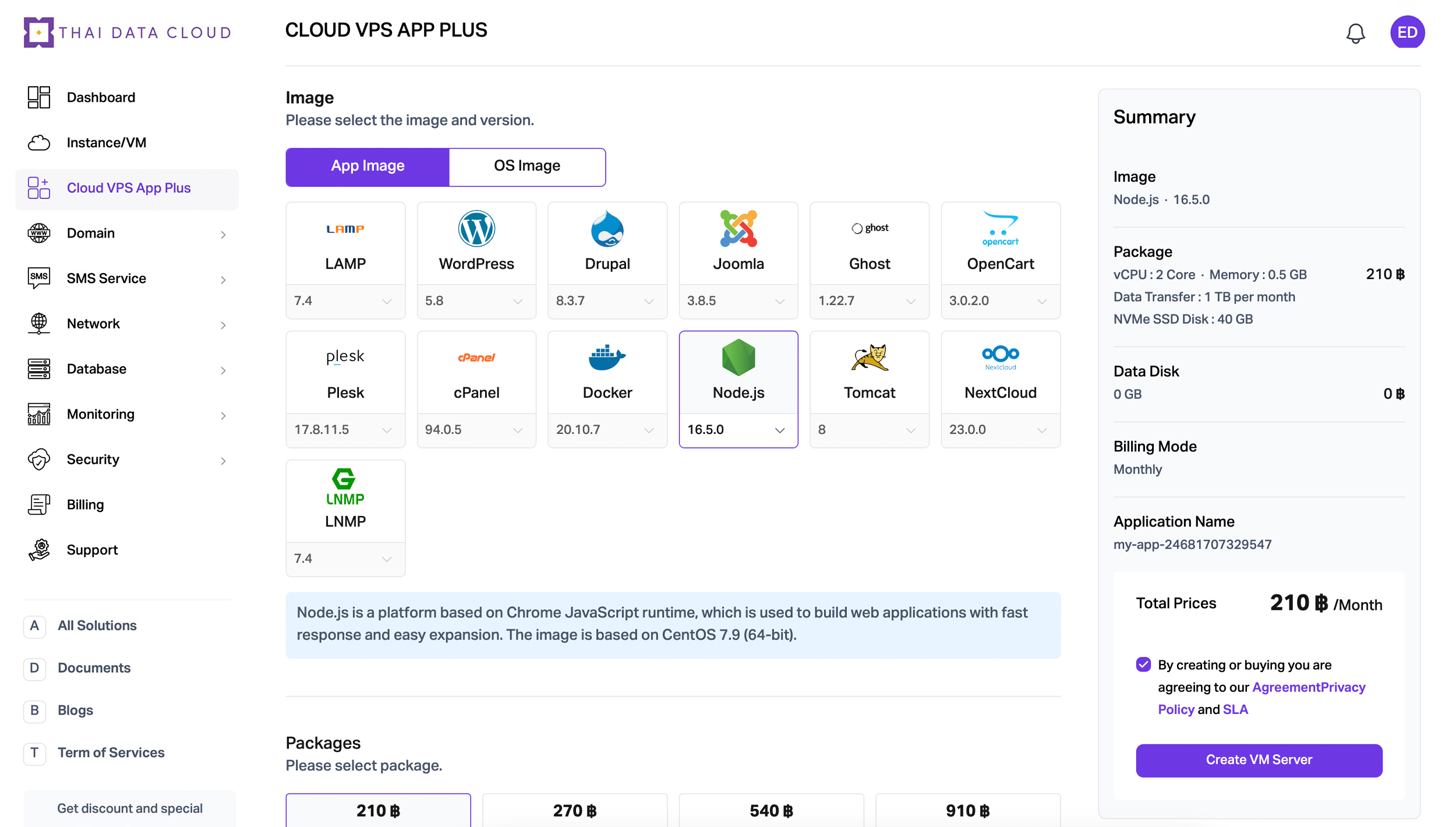Click the Database server icon
Screen dimensions: 1456x827
[x=39, y=369]
